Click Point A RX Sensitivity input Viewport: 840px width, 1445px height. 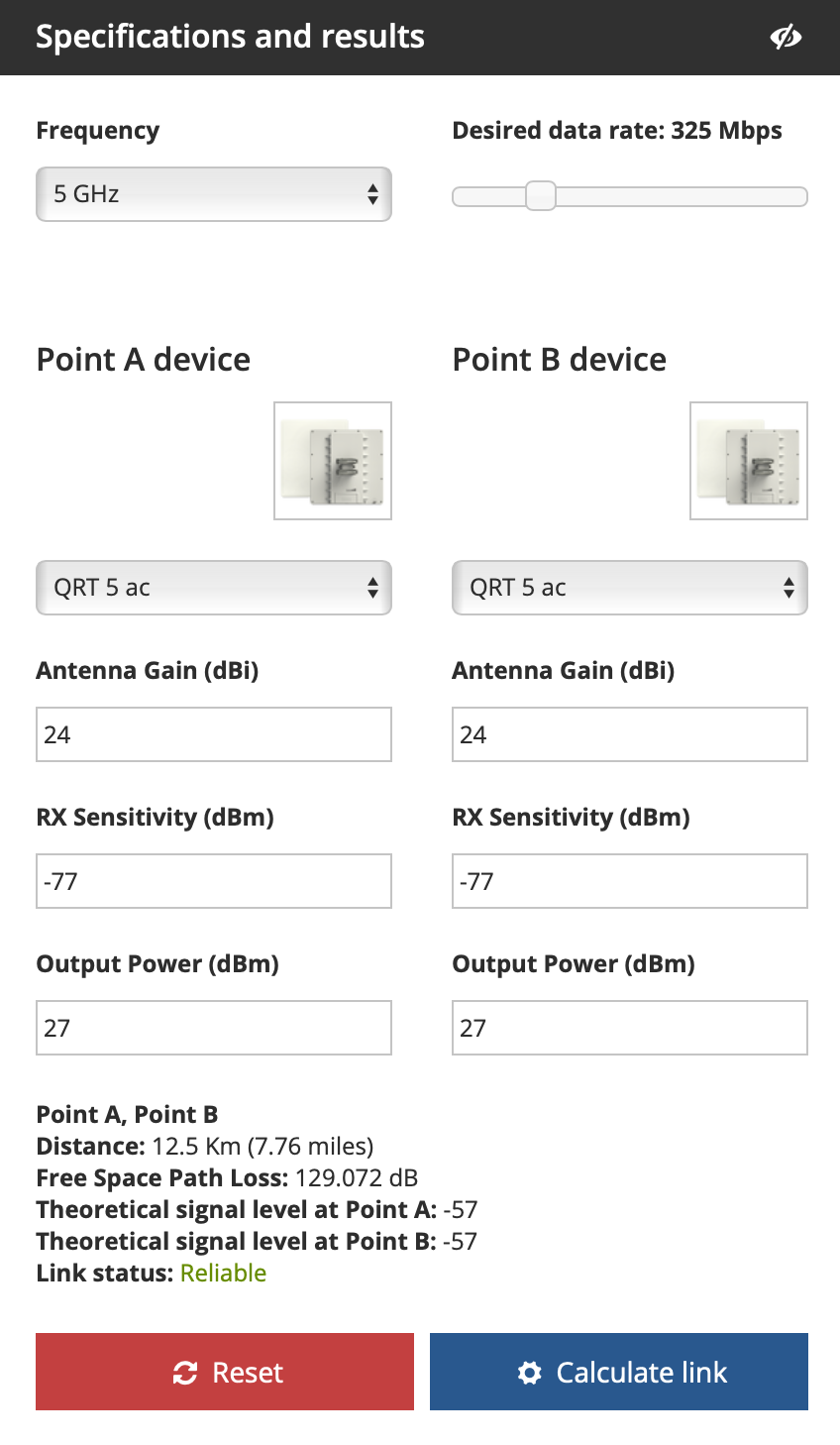click(x=214, y=881)
